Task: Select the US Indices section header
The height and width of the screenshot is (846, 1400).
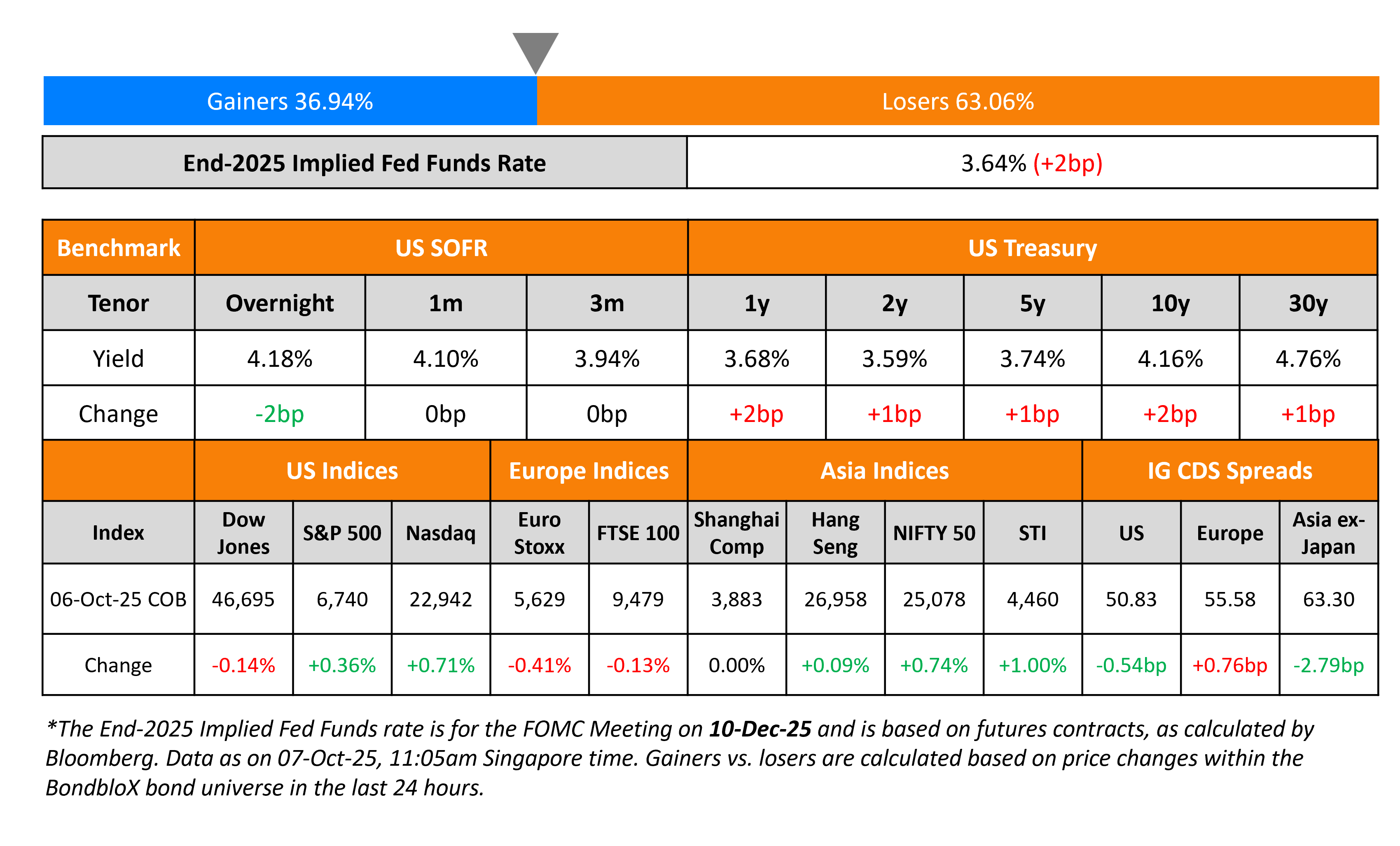Action: [x=342, y=471]
